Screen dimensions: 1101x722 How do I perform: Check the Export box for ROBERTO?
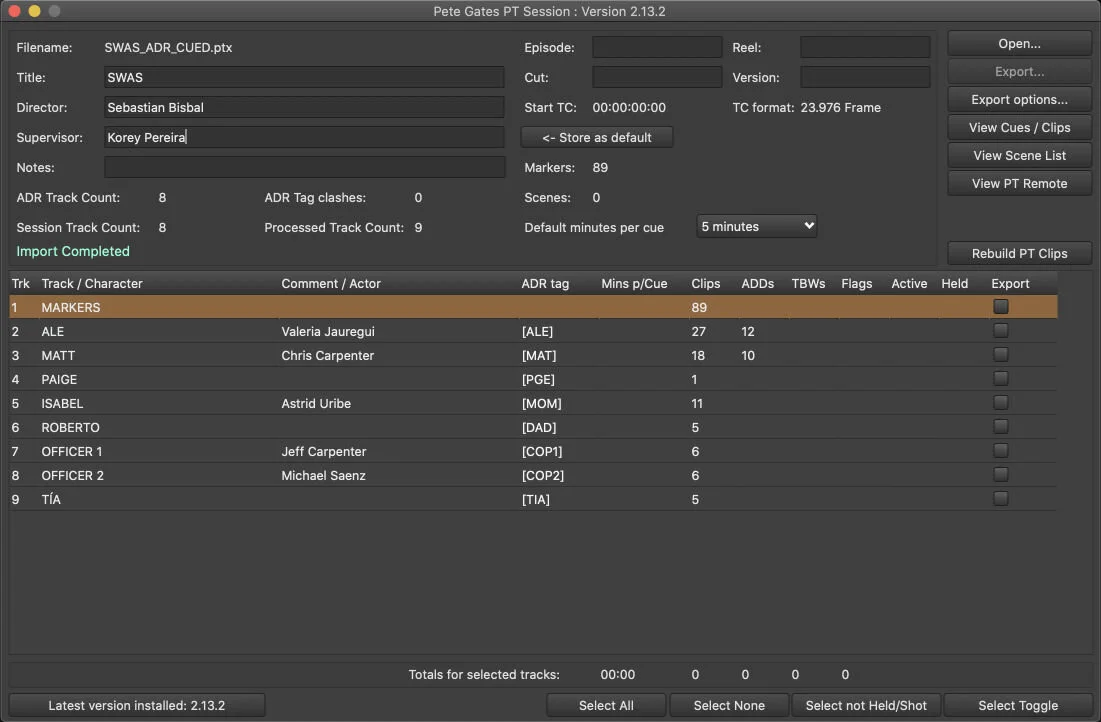(x=1001, y=427)
